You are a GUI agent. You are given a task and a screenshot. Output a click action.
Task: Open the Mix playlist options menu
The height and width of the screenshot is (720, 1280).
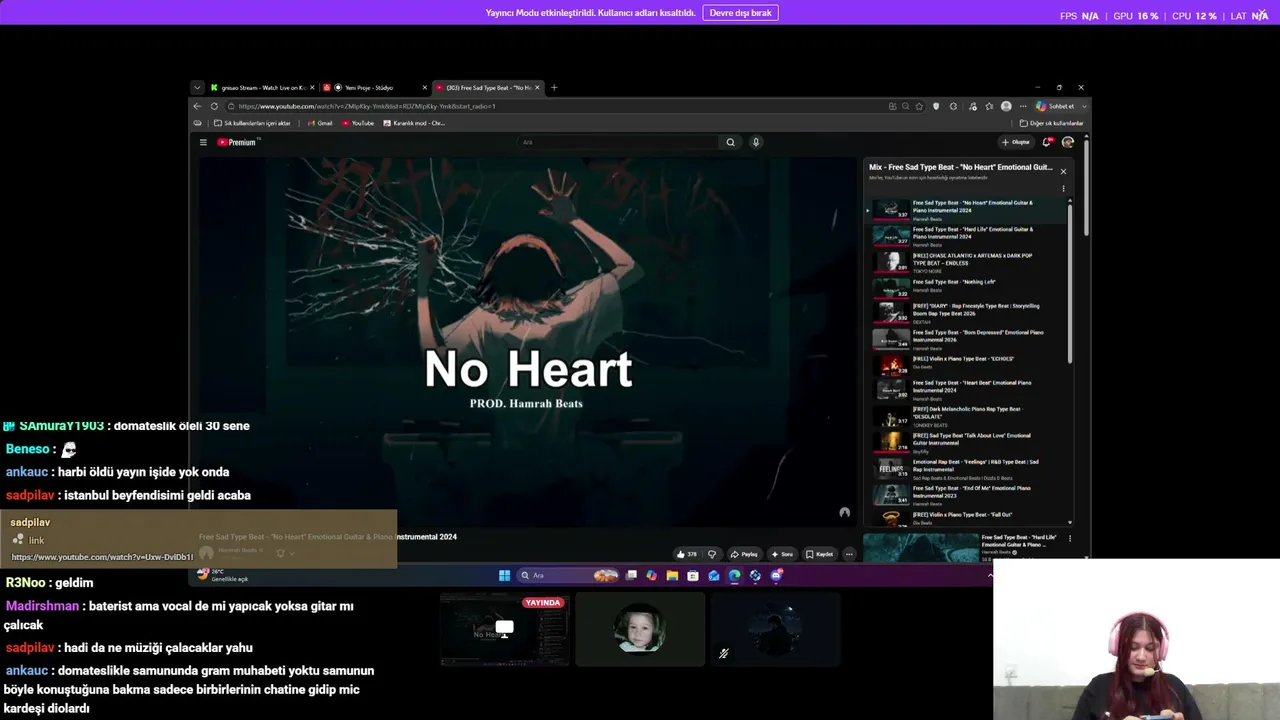pyautogui.click(x=1063, y=188)
